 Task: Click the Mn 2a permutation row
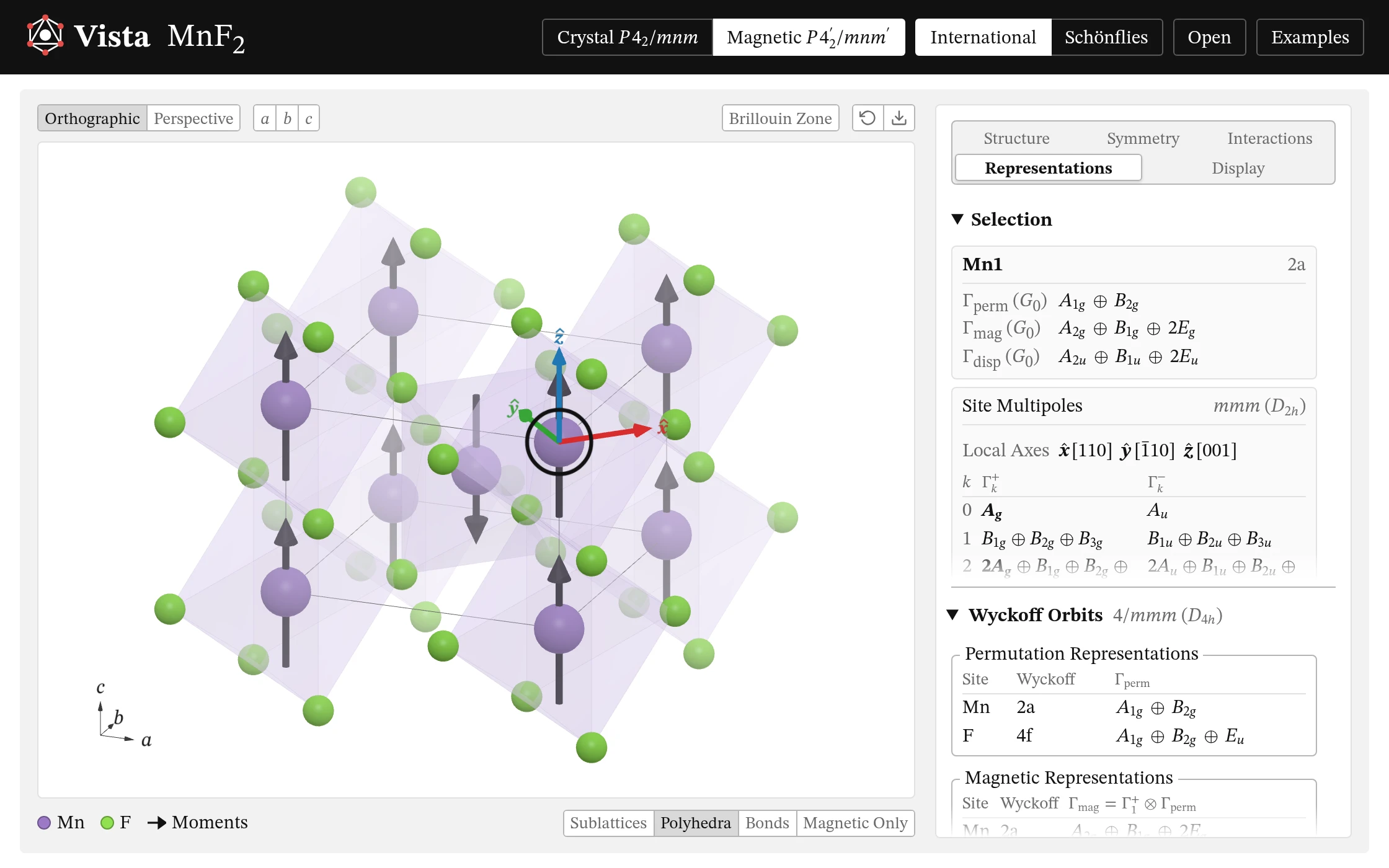point(1134,707)
